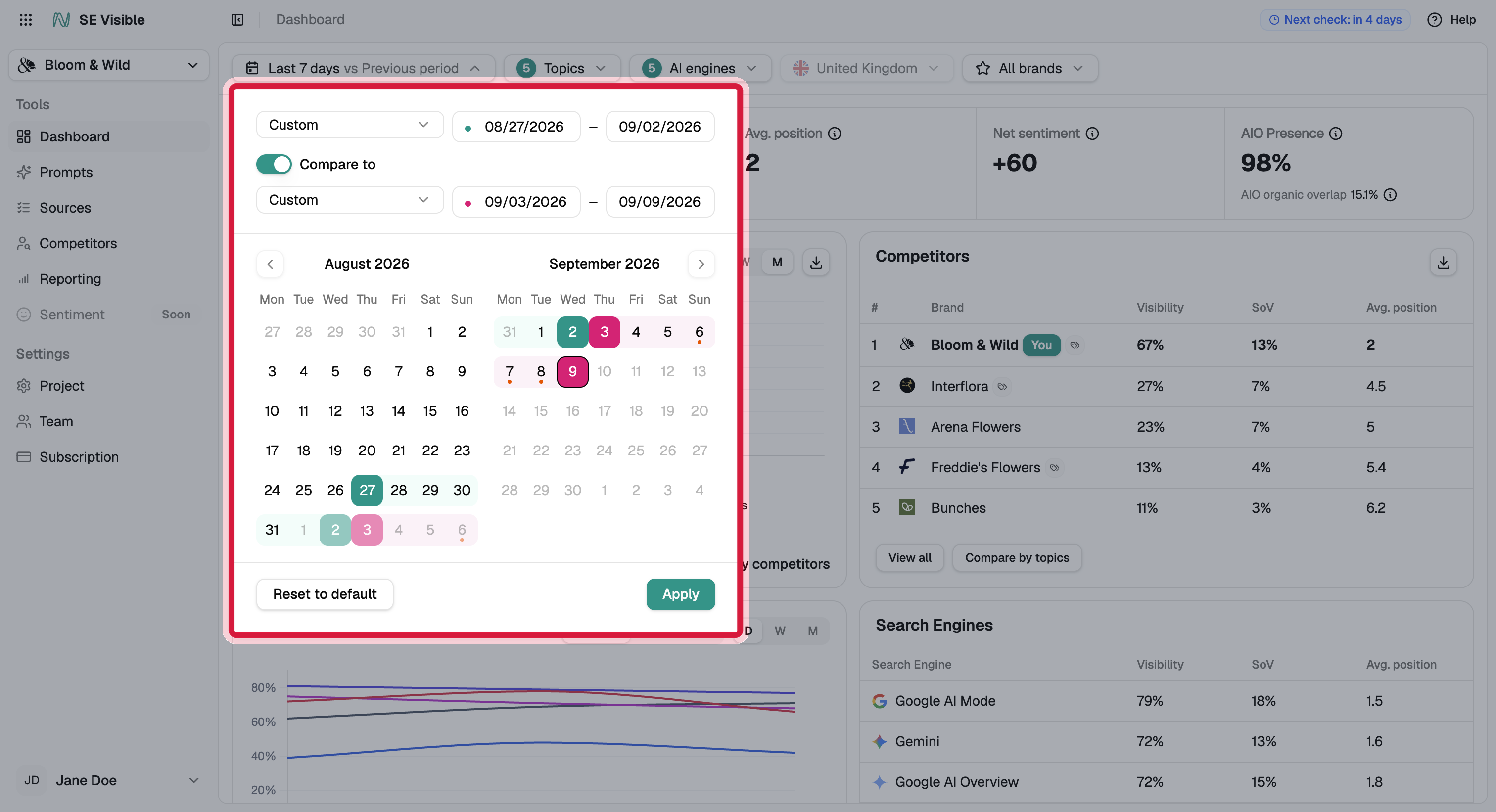Open the first Custom period dropdown
Viewport: 1496px width, 812px height.
[350, 125]
